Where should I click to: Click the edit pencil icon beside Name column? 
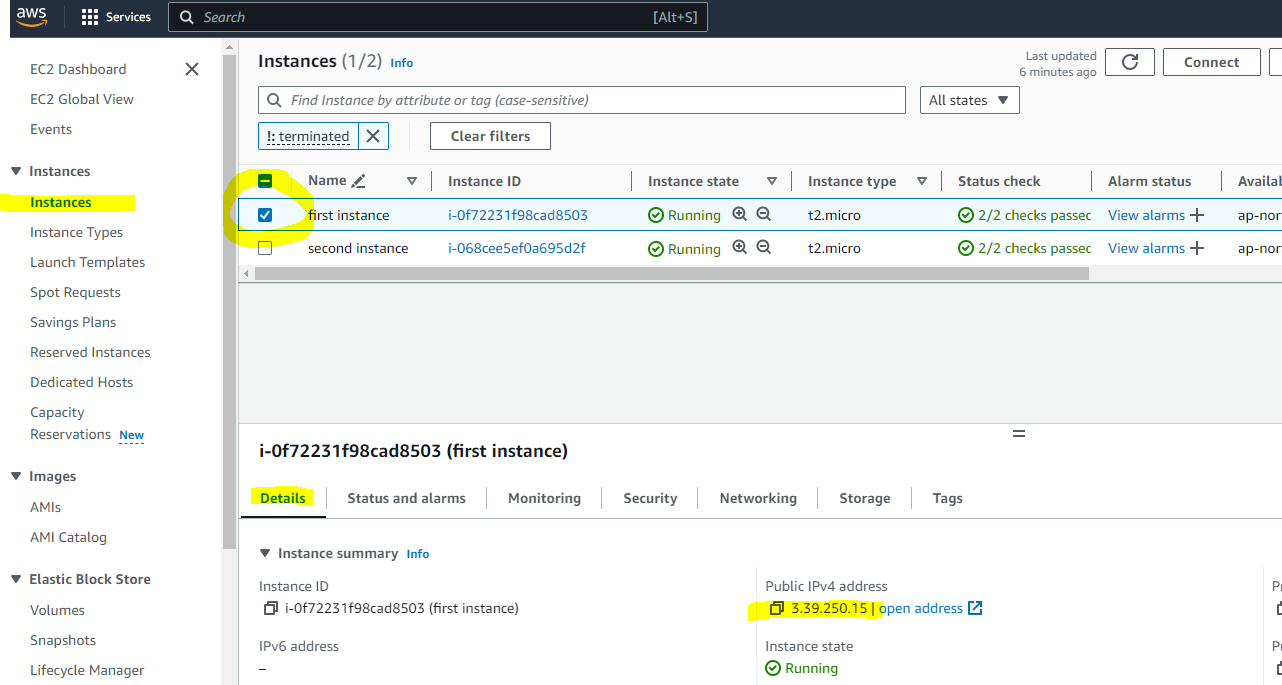click(359, 181)
